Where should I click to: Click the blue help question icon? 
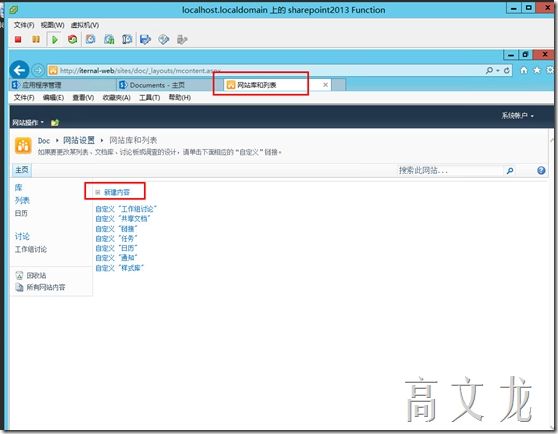coord(541,171)
